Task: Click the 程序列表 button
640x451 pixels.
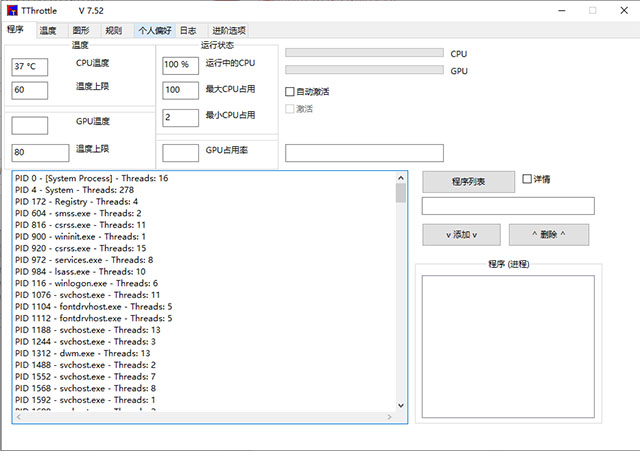Action: point(469,182)
